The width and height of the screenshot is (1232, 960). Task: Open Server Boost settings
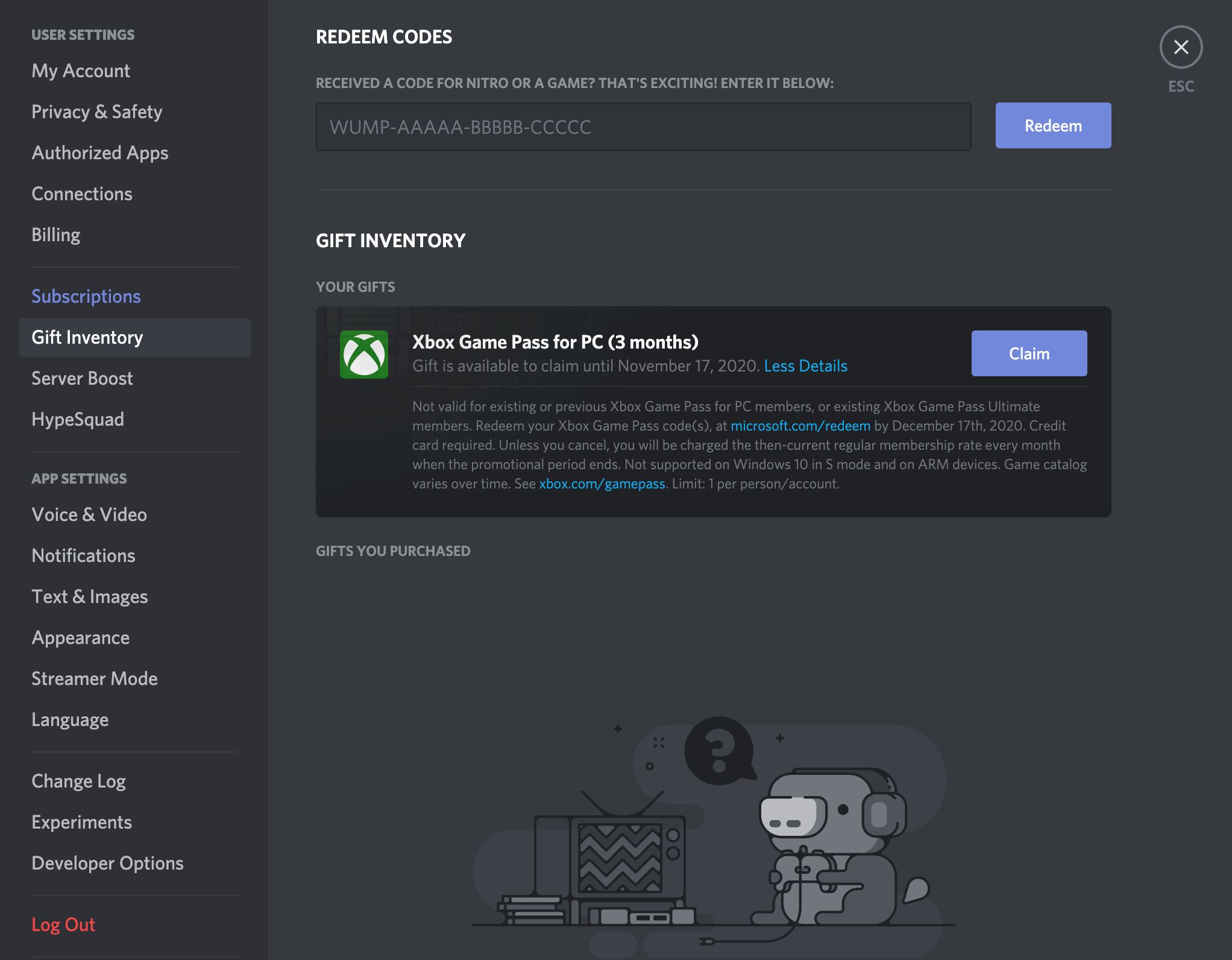point(82,378)
